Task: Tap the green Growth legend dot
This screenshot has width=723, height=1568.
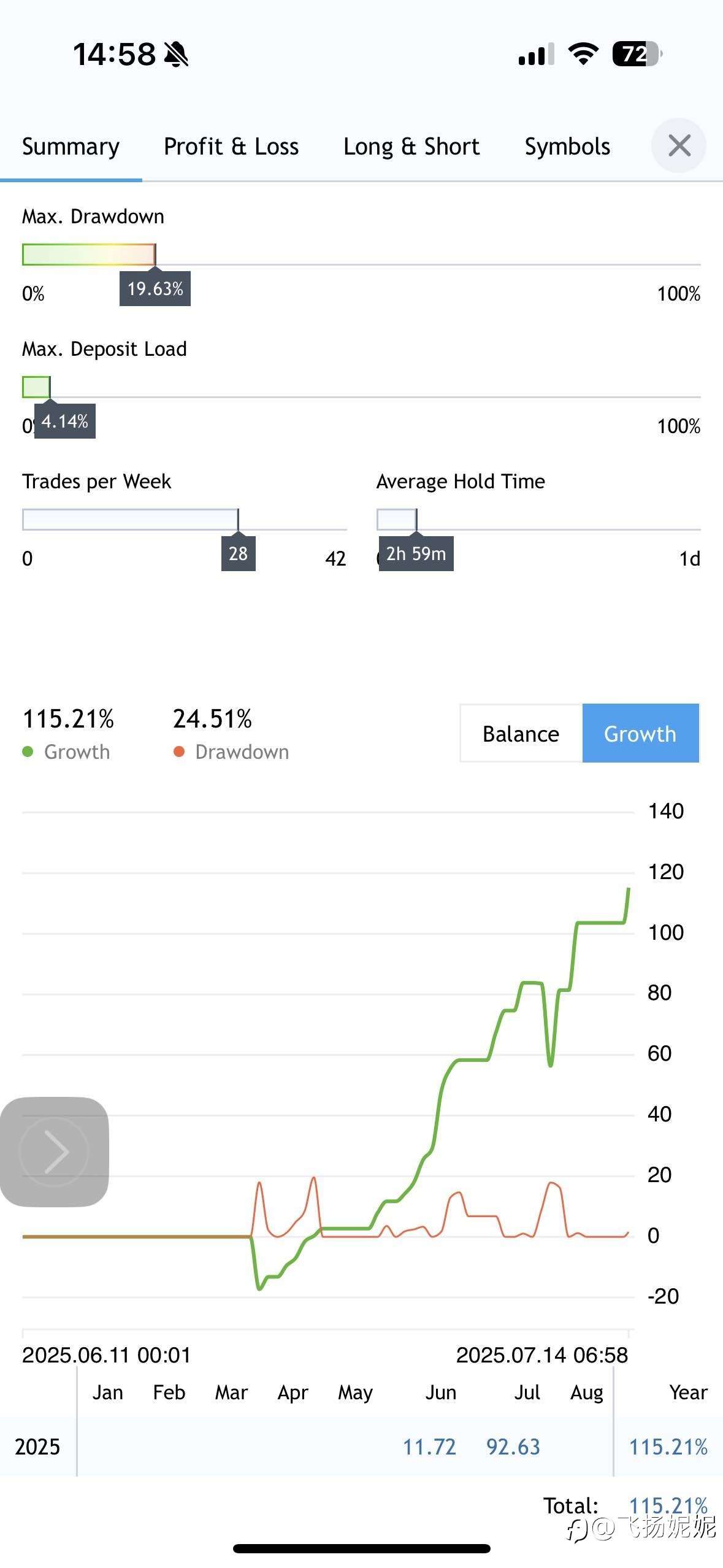Action: point(28,751)
